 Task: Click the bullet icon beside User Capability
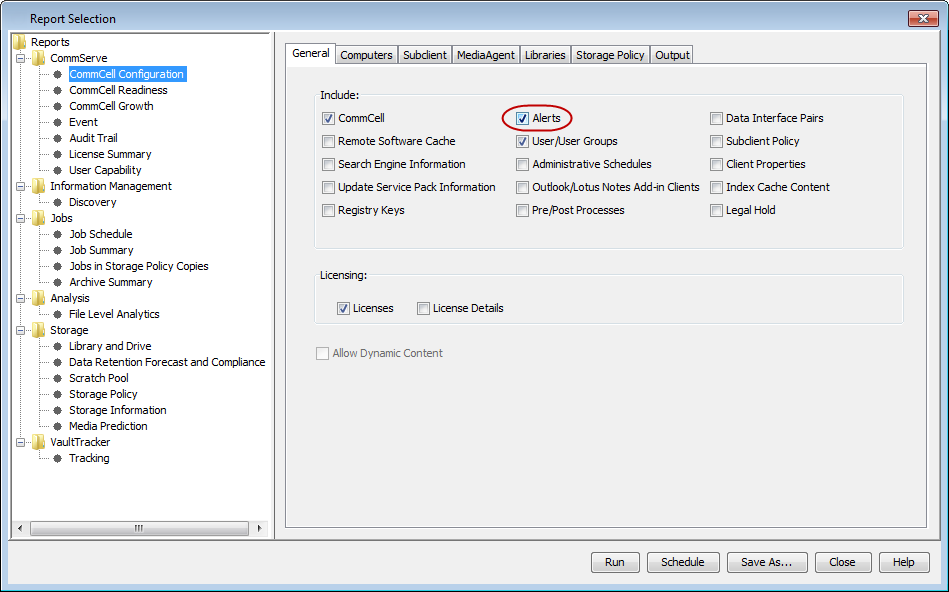tap(57, 170)
